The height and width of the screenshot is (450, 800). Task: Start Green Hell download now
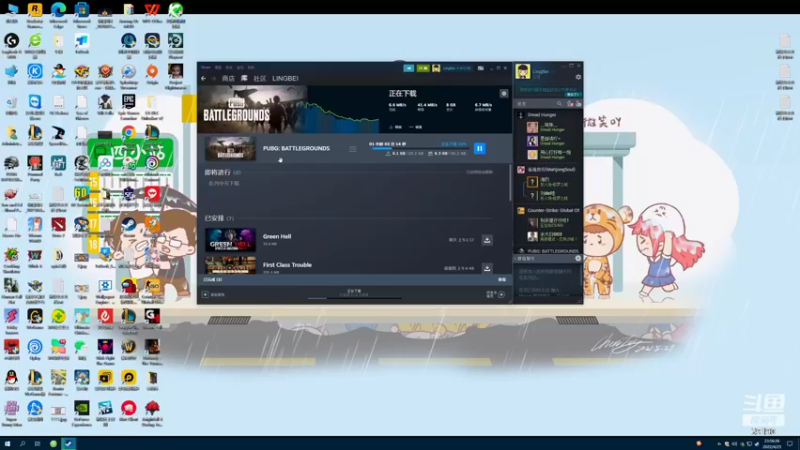tap(487, 240)
